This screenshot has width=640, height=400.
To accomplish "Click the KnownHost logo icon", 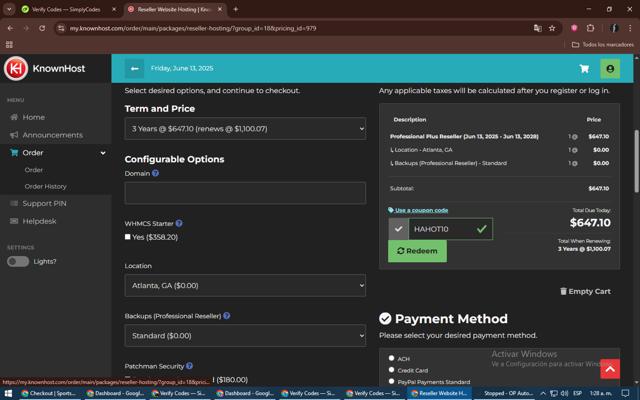I will click(16, 68).
